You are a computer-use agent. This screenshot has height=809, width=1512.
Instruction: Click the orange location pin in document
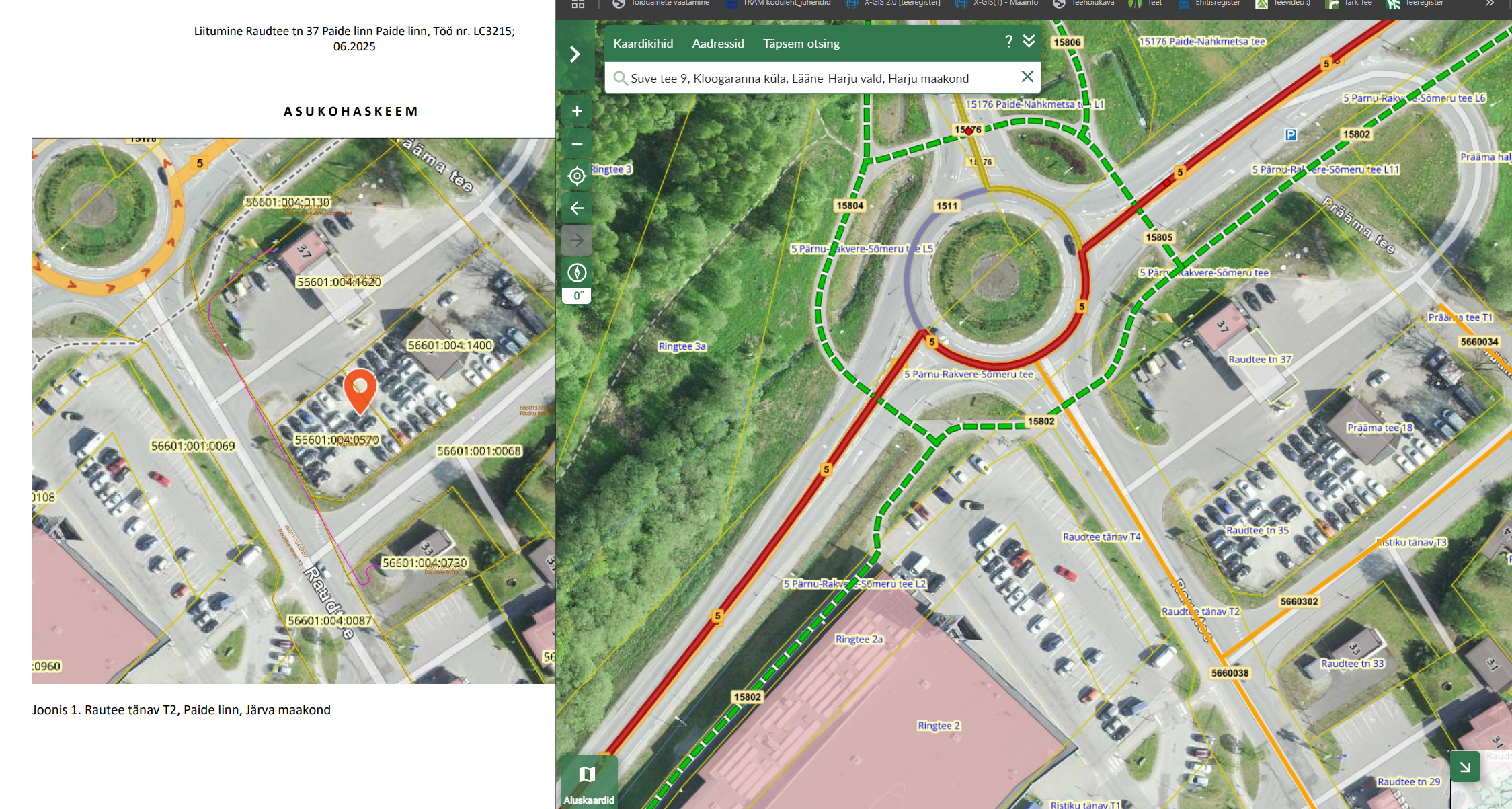360,391
